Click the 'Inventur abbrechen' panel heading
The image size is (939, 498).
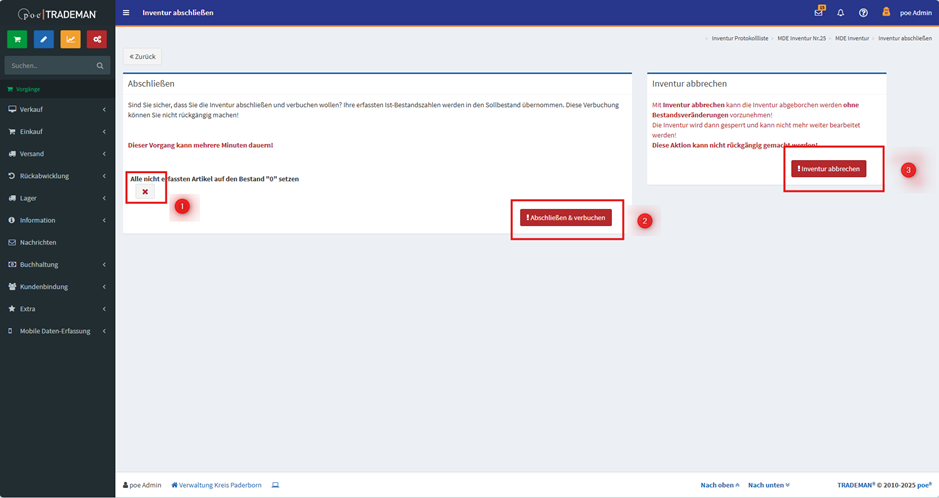tap(689, 84)
